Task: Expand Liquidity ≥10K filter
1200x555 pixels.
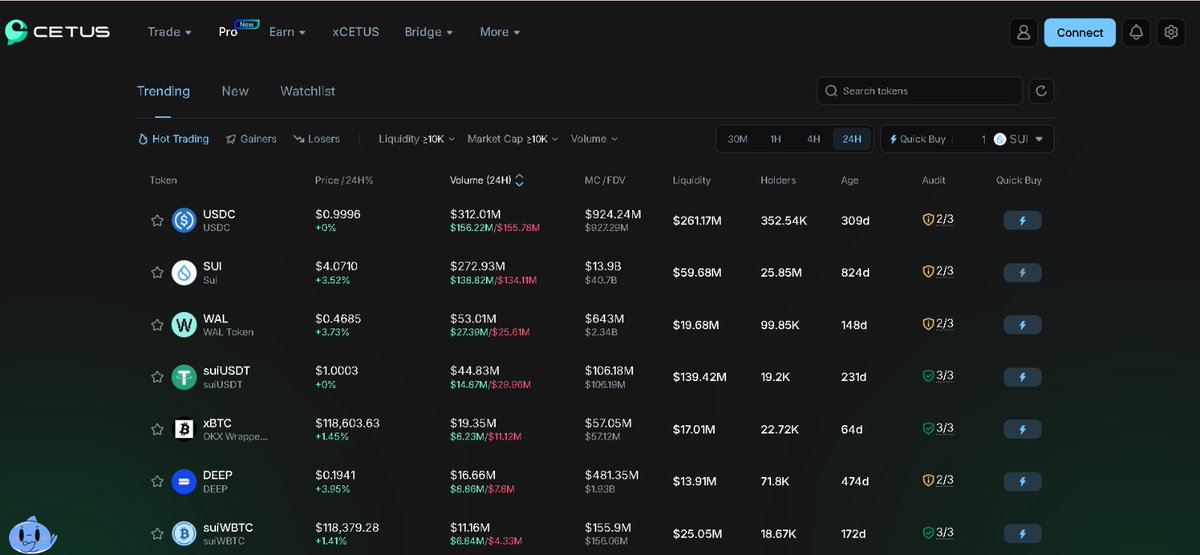Action: [417, 139]
